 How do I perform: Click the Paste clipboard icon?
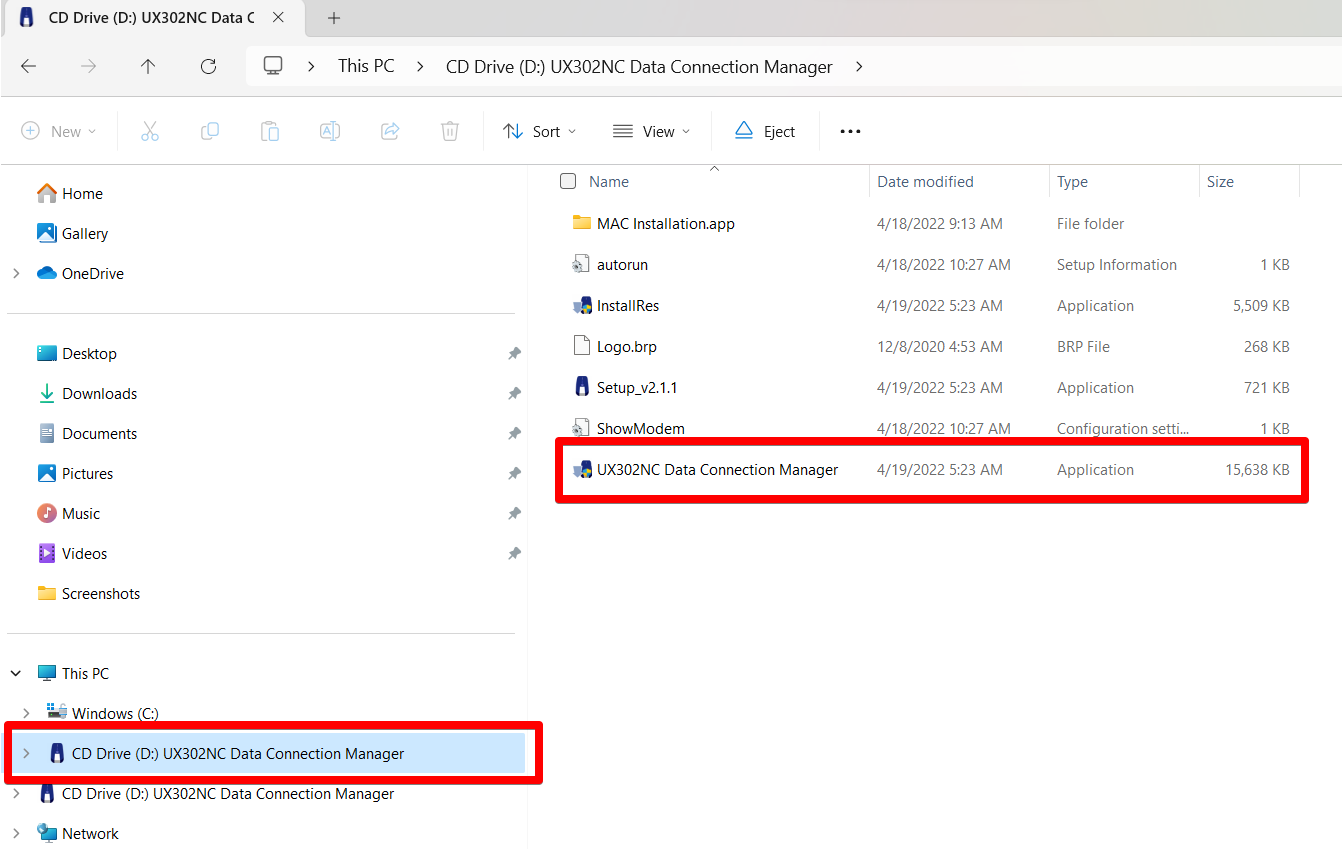click(x=270, y=131)
